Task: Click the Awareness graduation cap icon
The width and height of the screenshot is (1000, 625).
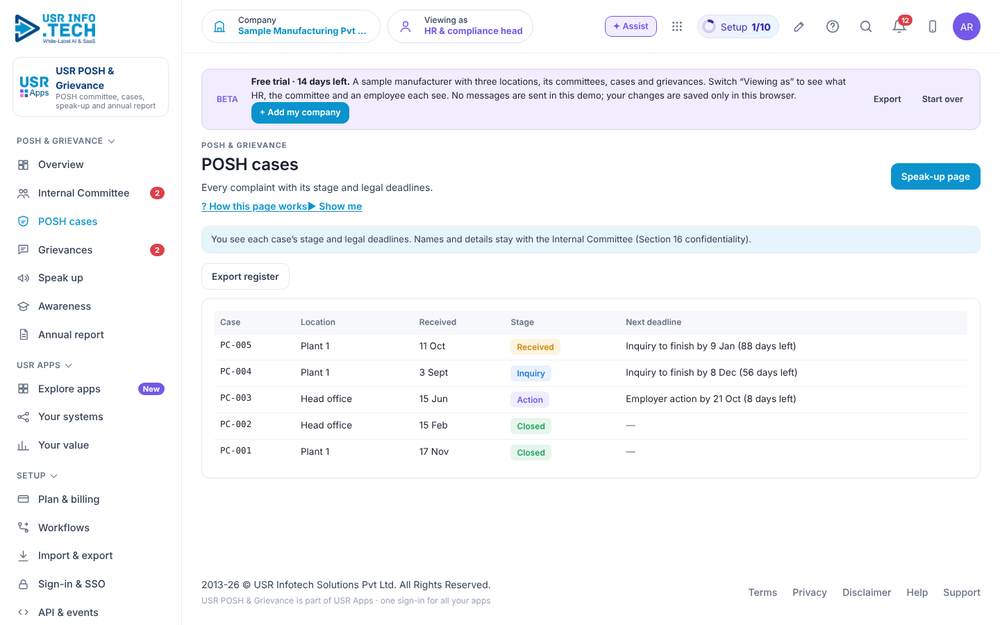Action: (23, 306)
